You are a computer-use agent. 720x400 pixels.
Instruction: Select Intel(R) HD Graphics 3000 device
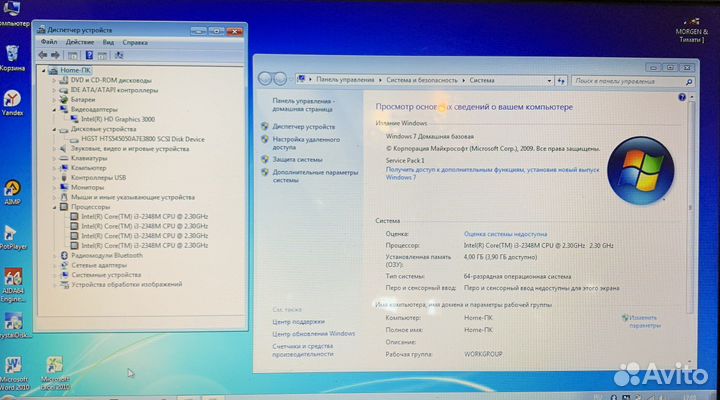(x=118, y=119)
